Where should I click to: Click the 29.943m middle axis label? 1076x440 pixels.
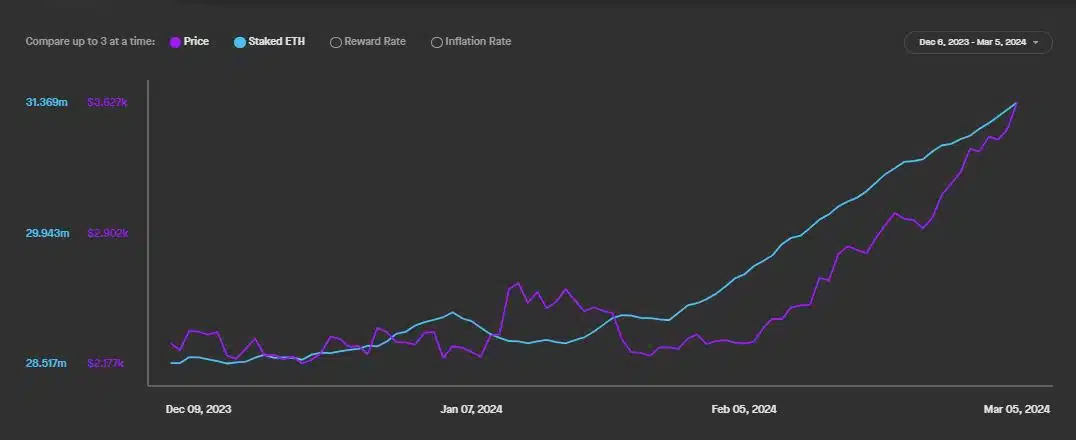47,233
